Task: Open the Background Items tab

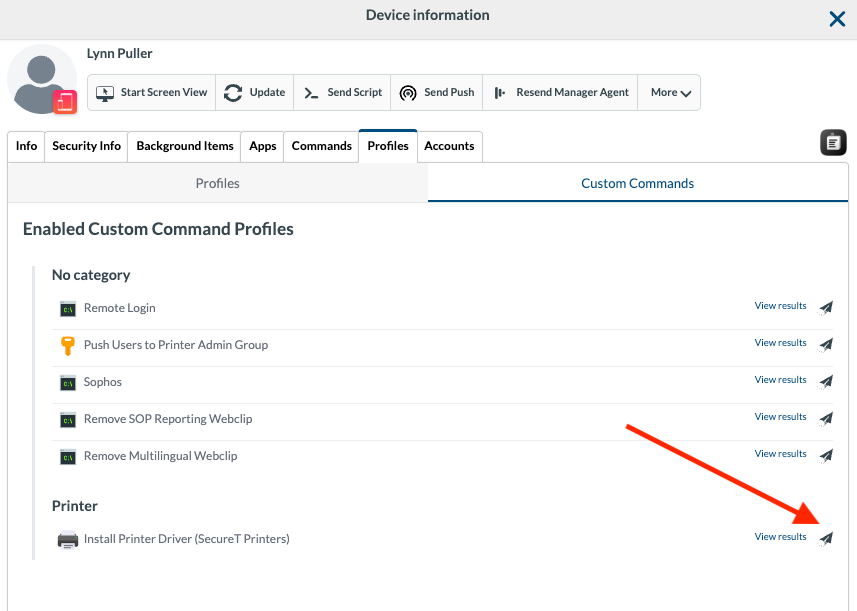Action: [x=185, y=146]
